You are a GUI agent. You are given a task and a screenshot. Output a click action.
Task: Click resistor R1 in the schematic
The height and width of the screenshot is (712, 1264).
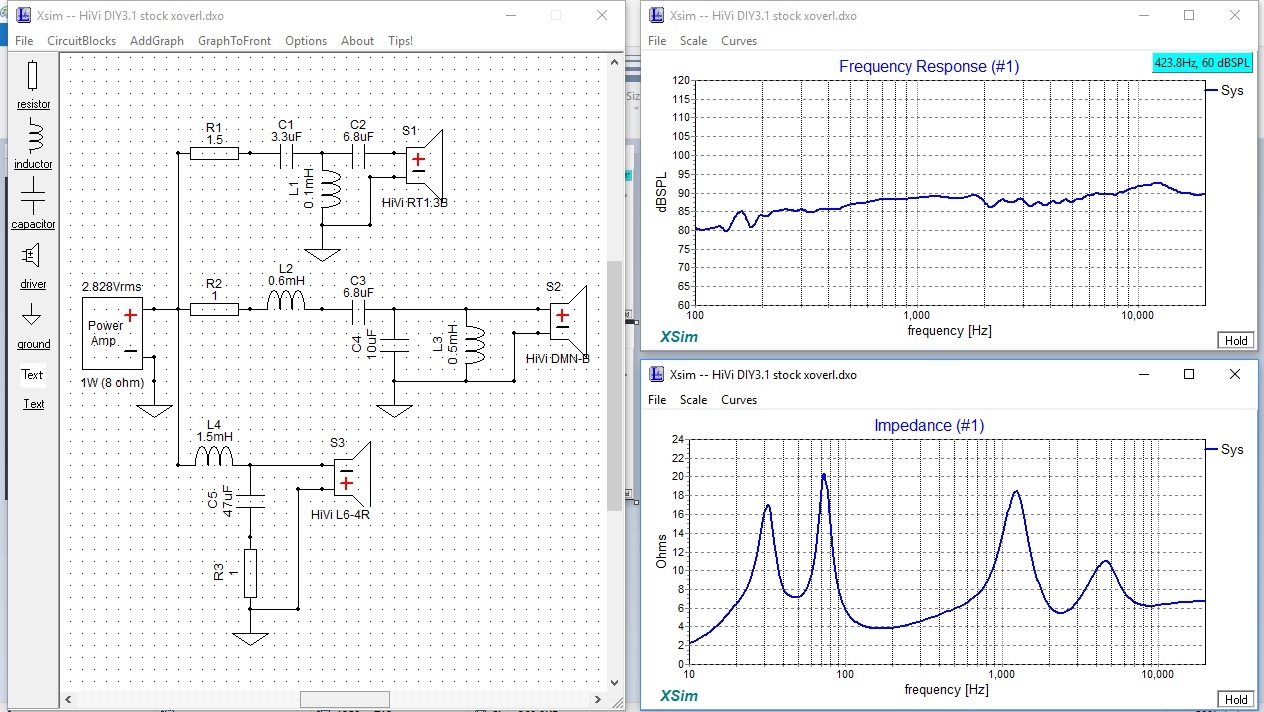(215, 154)
